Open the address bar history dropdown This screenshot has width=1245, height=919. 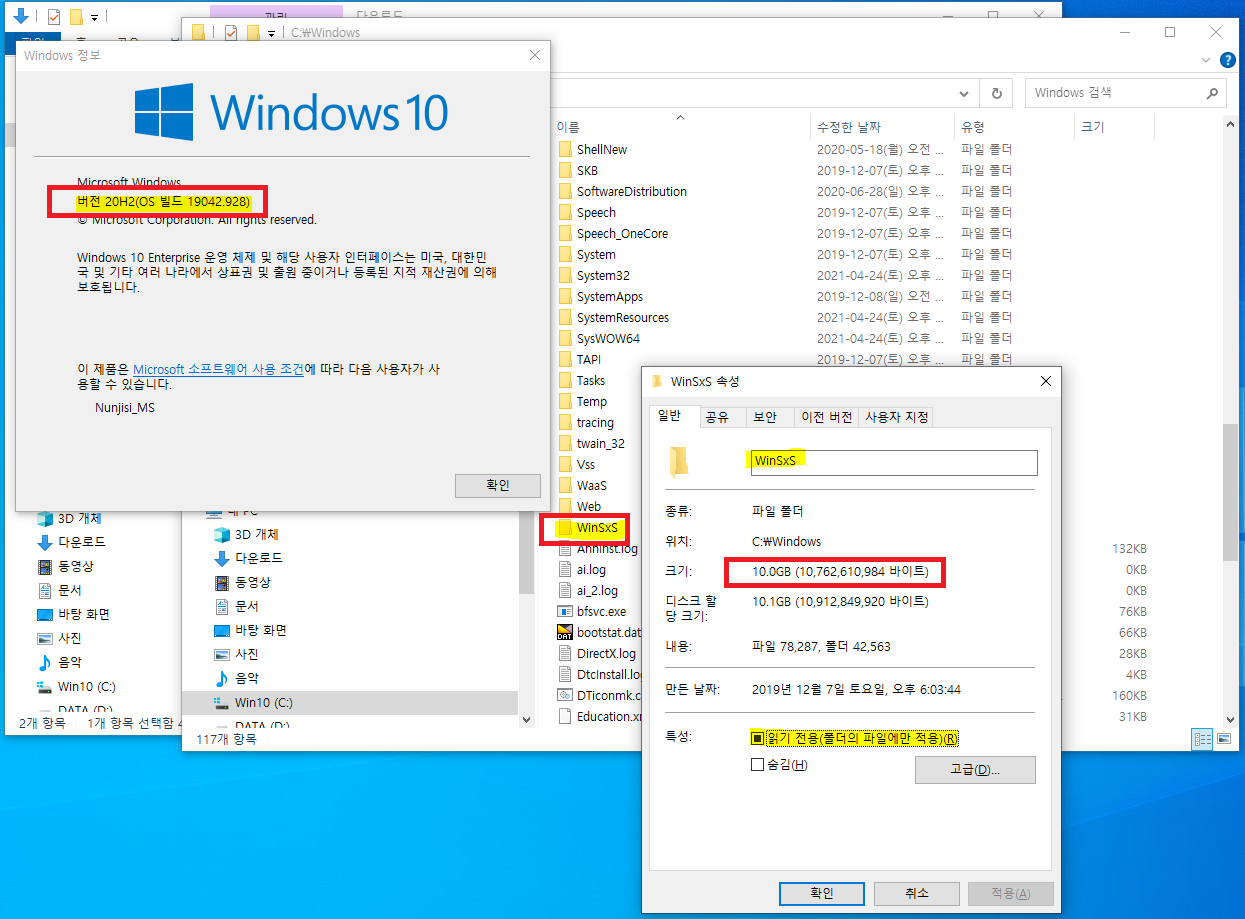pyautogui.click(x=964, y=93)
